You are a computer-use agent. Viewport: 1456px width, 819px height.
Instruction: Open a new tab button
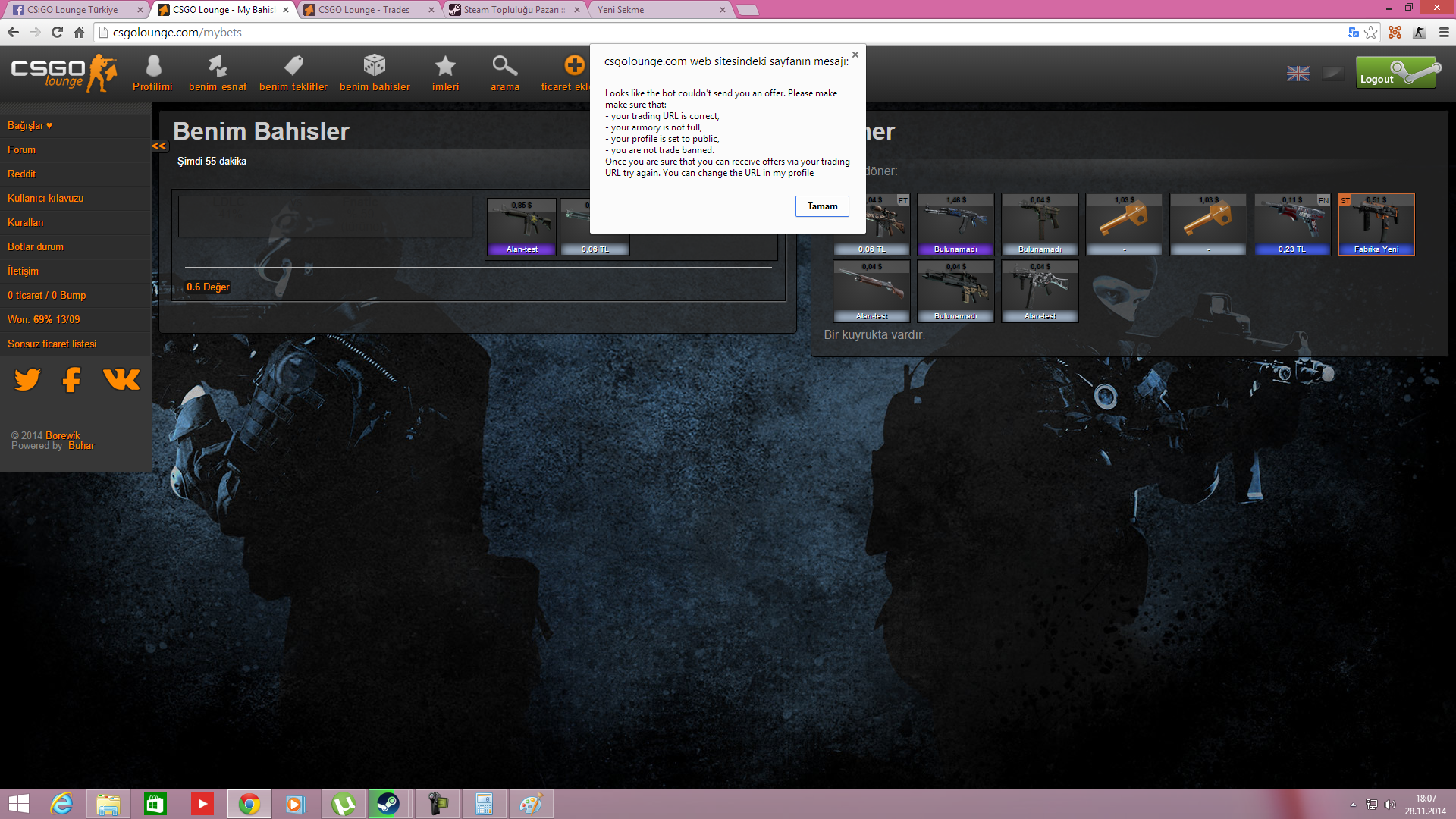[747, 10]
